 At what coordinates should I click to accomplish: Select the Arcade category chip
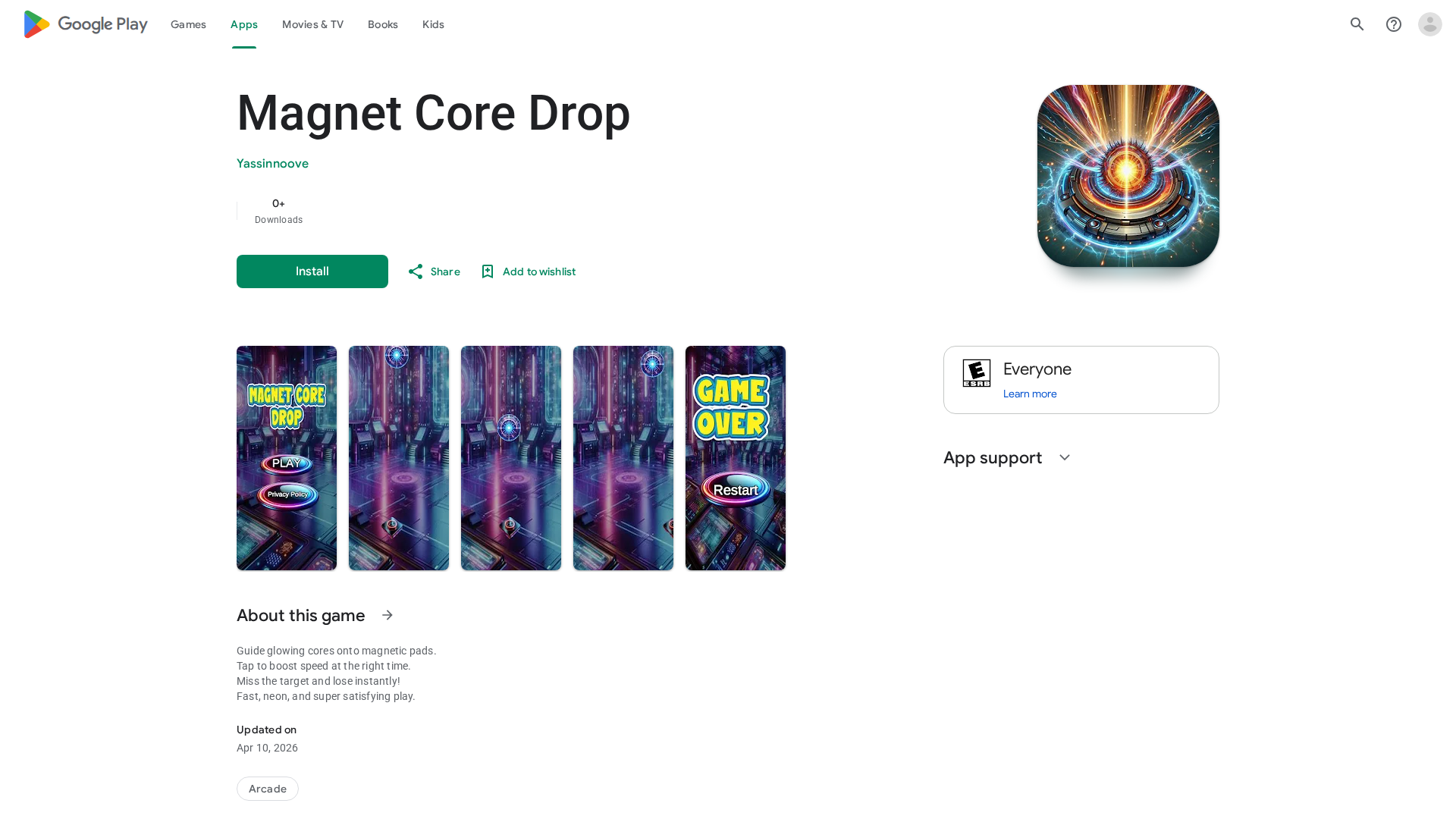[x=268, y=789]
